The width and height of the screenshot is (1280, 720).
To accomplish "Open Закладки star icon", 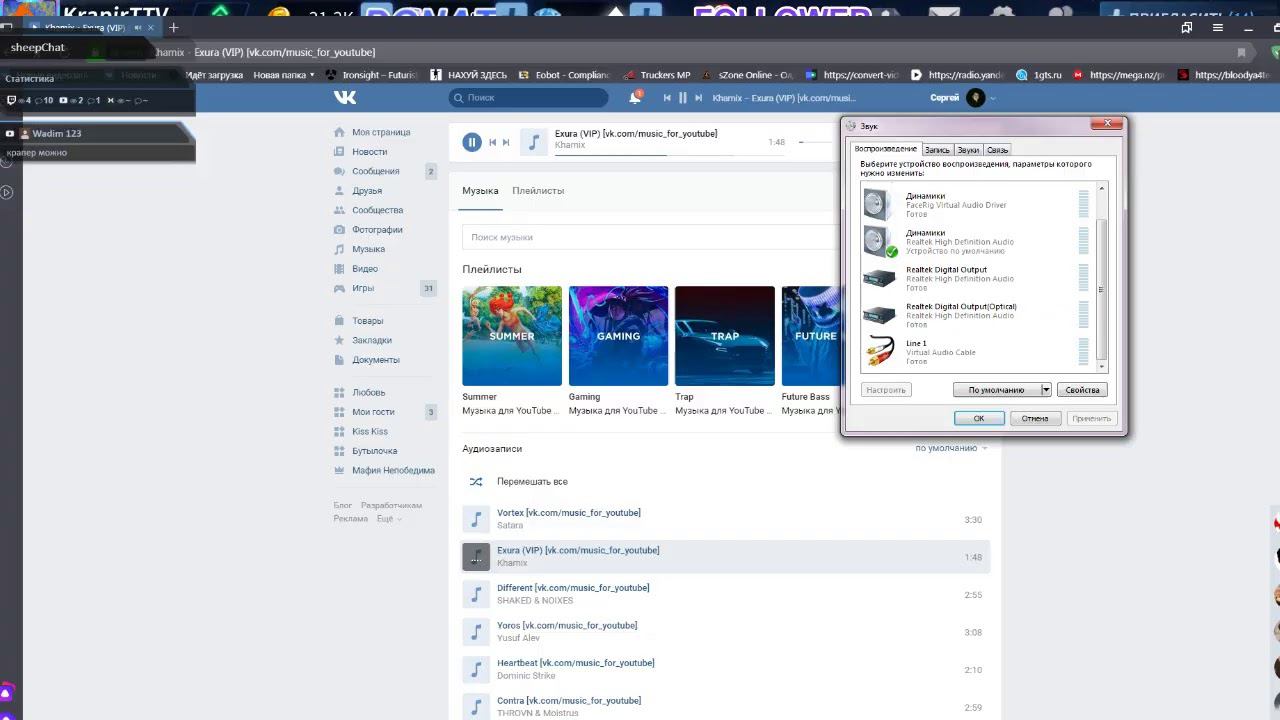I will (x=340, y=340).
